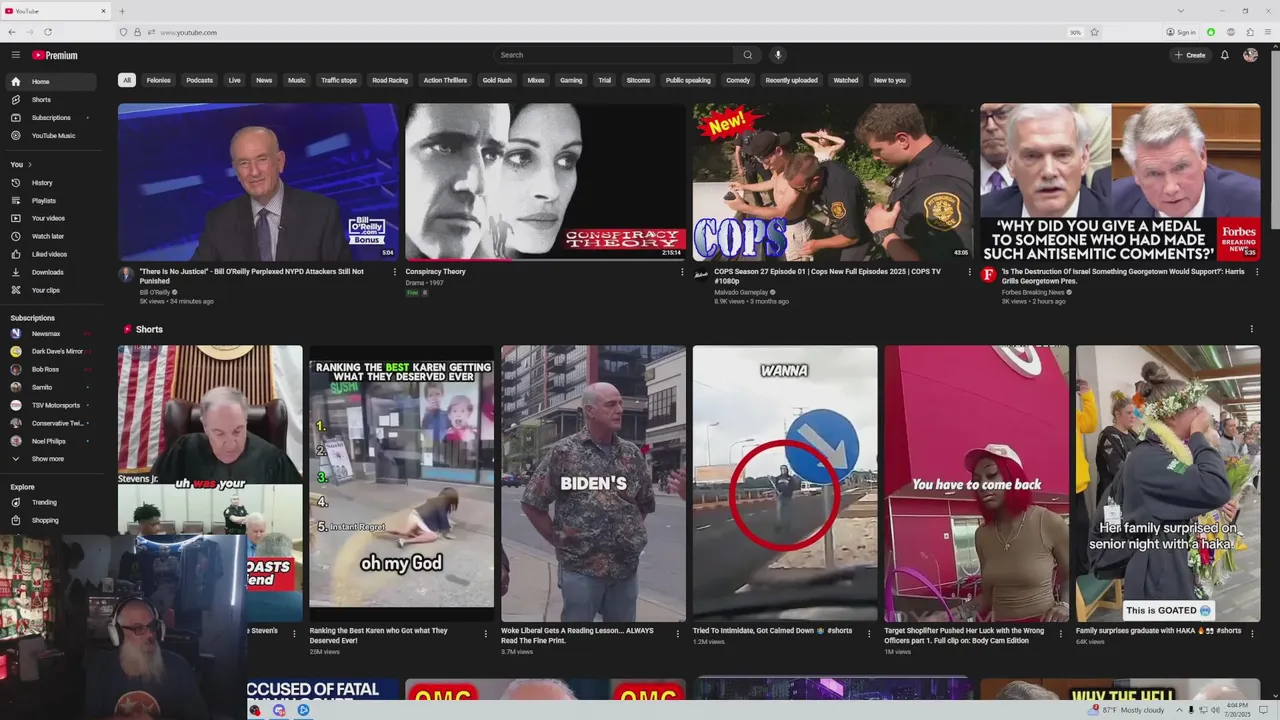The height and width of the screenshot is (720, 1280).
Task: Open Playlists in the sidebar
Action: pyautogui.click(x=51, y=201)
